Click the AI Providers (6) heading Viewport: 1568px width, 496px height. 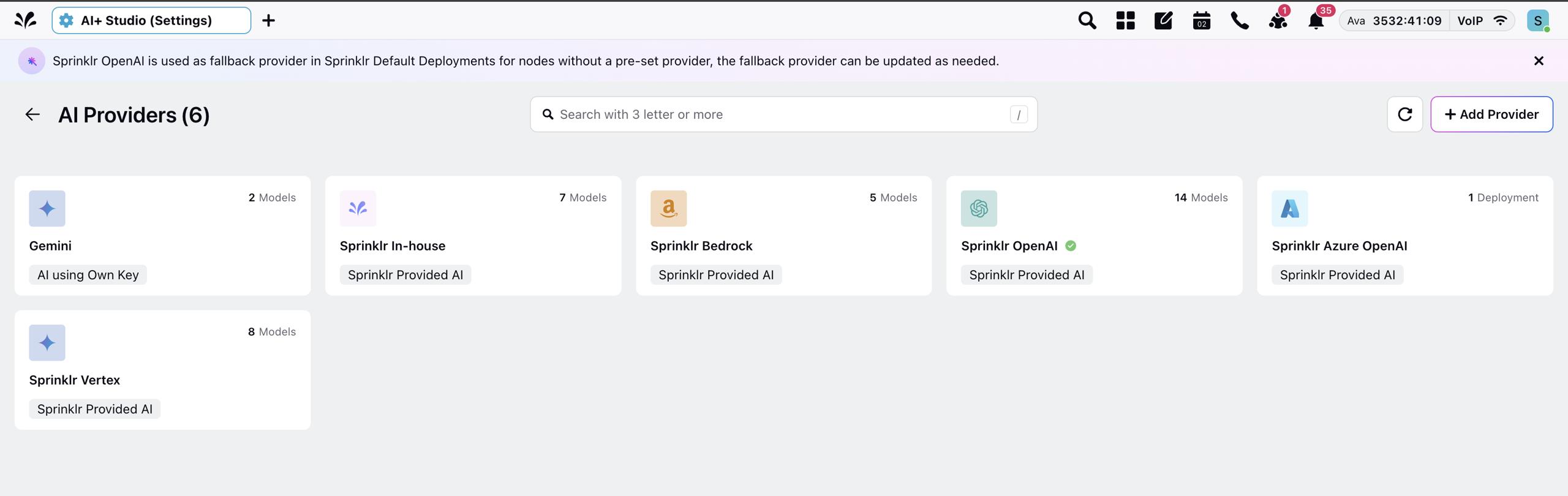coord(134,115)
